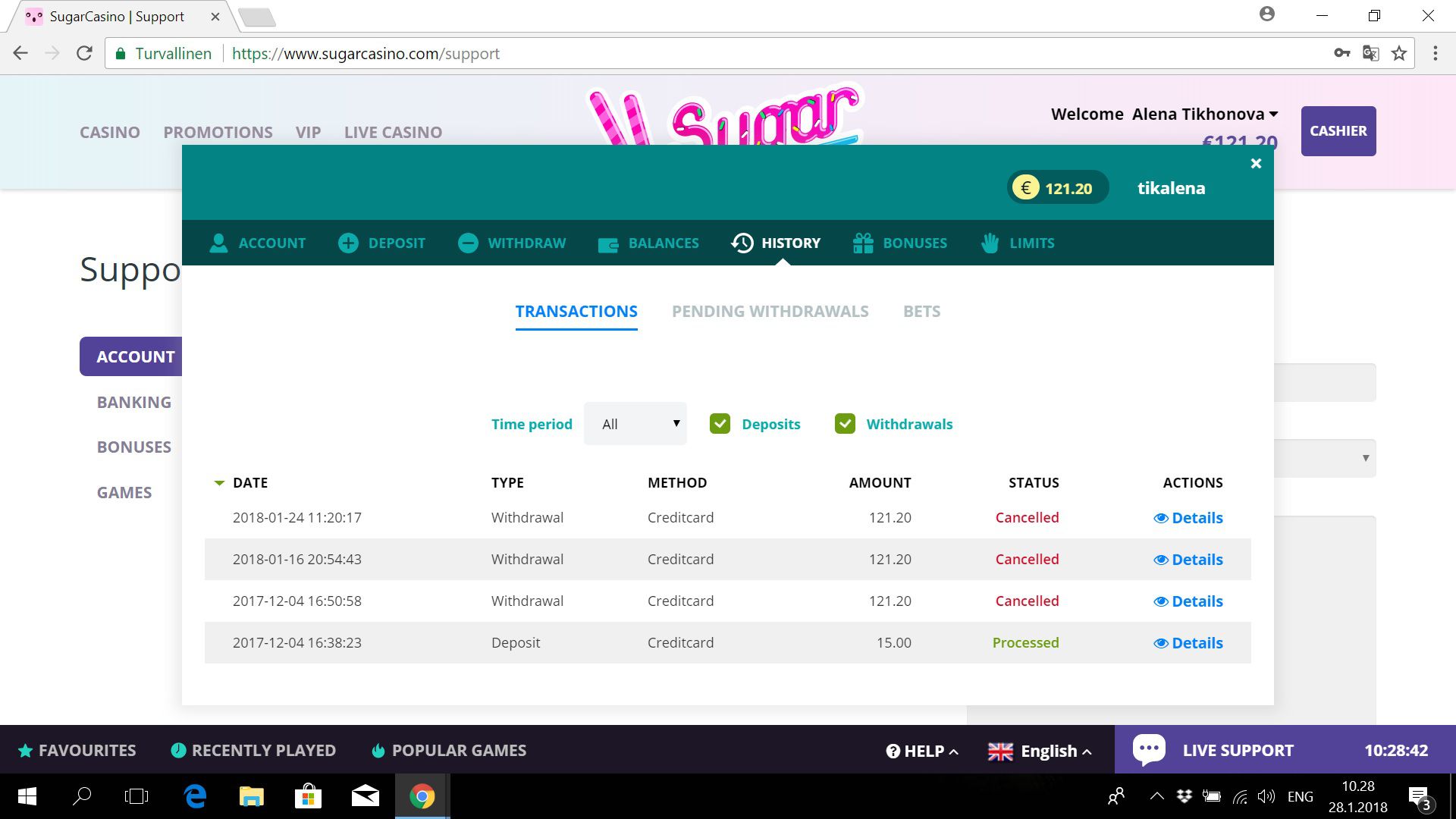Select the Transactions subtab
Image resolution: width=1456 pixels, height=819 pixels.
(x=576, y=311)
